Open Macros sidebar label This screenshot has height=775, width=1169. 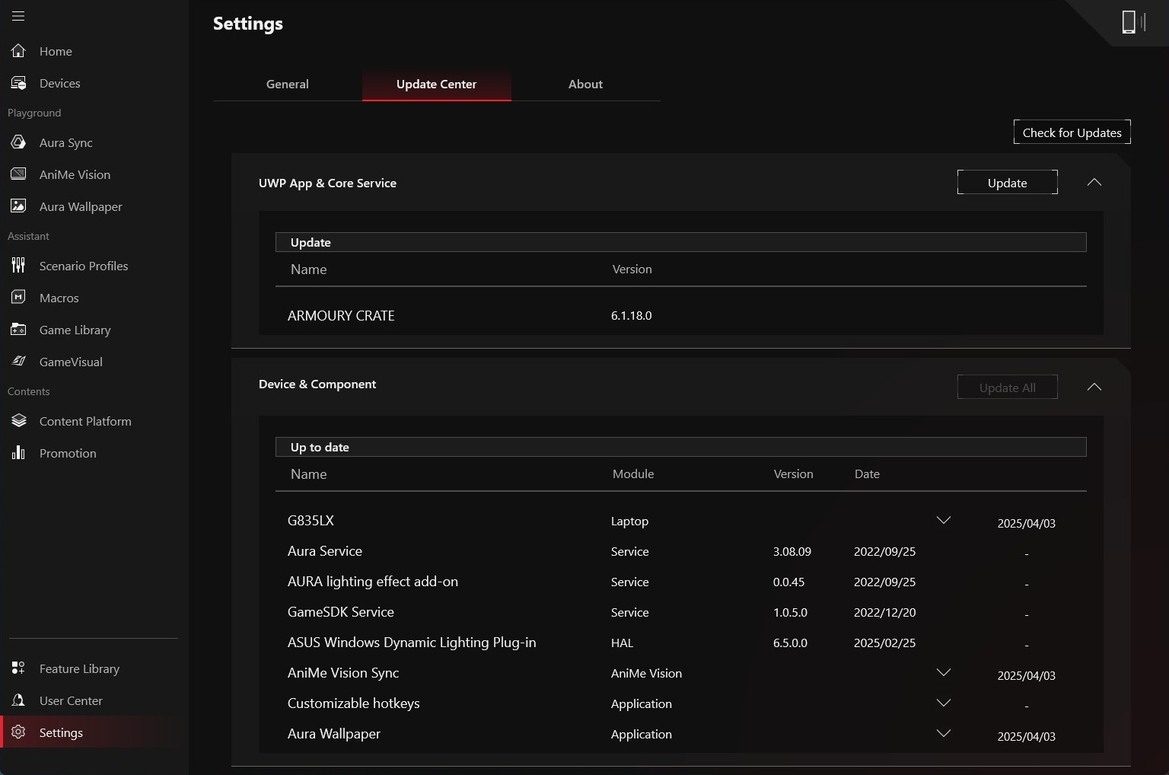pos(59,298)
